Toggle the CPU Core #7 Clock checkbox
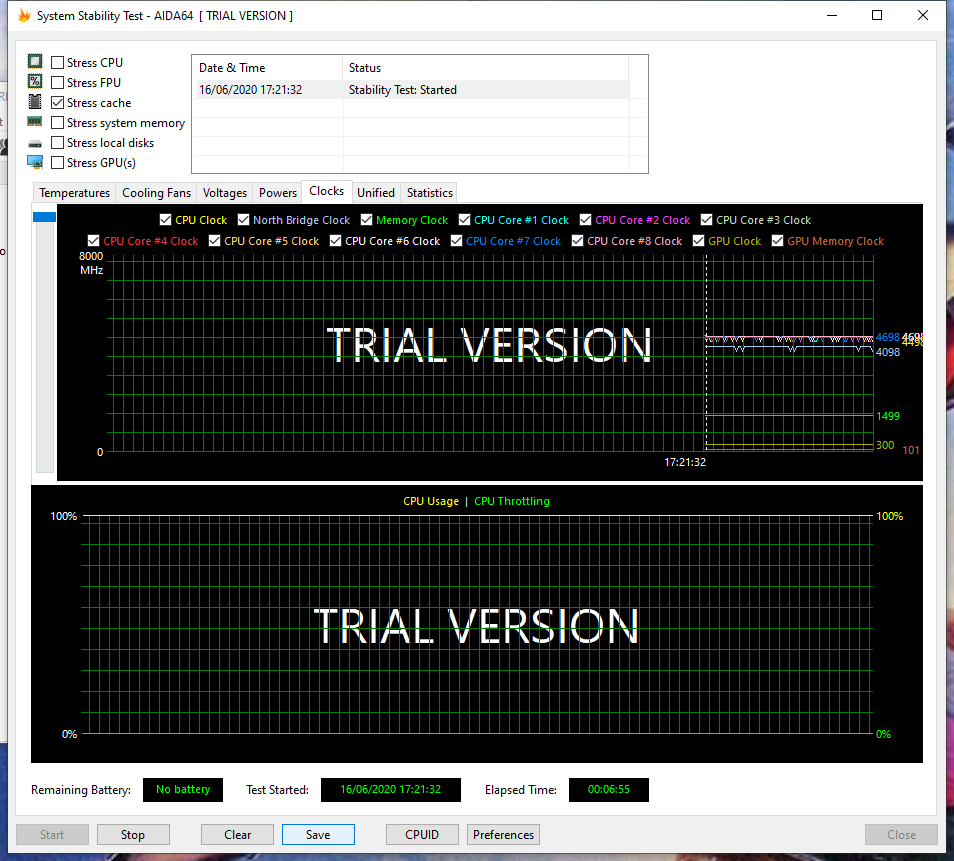Viewport: 954px width, 861px height. [457, 241]
